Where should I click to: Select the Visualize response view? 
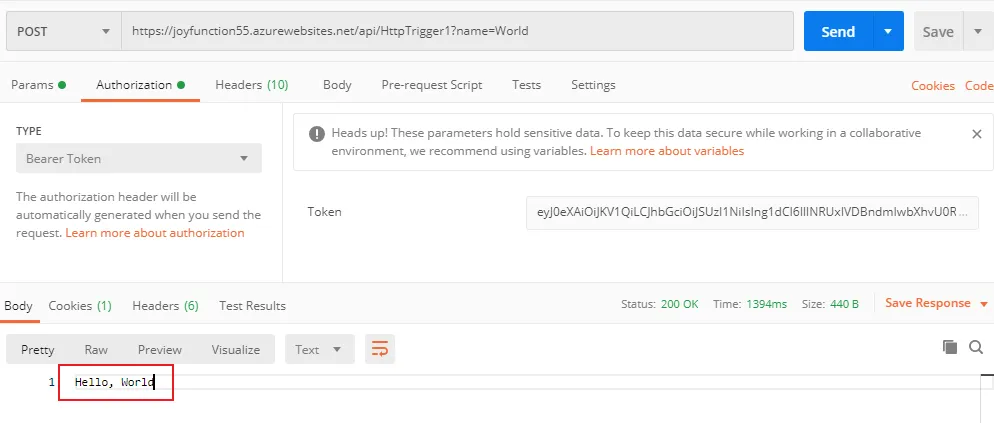[x=235, y=349]
